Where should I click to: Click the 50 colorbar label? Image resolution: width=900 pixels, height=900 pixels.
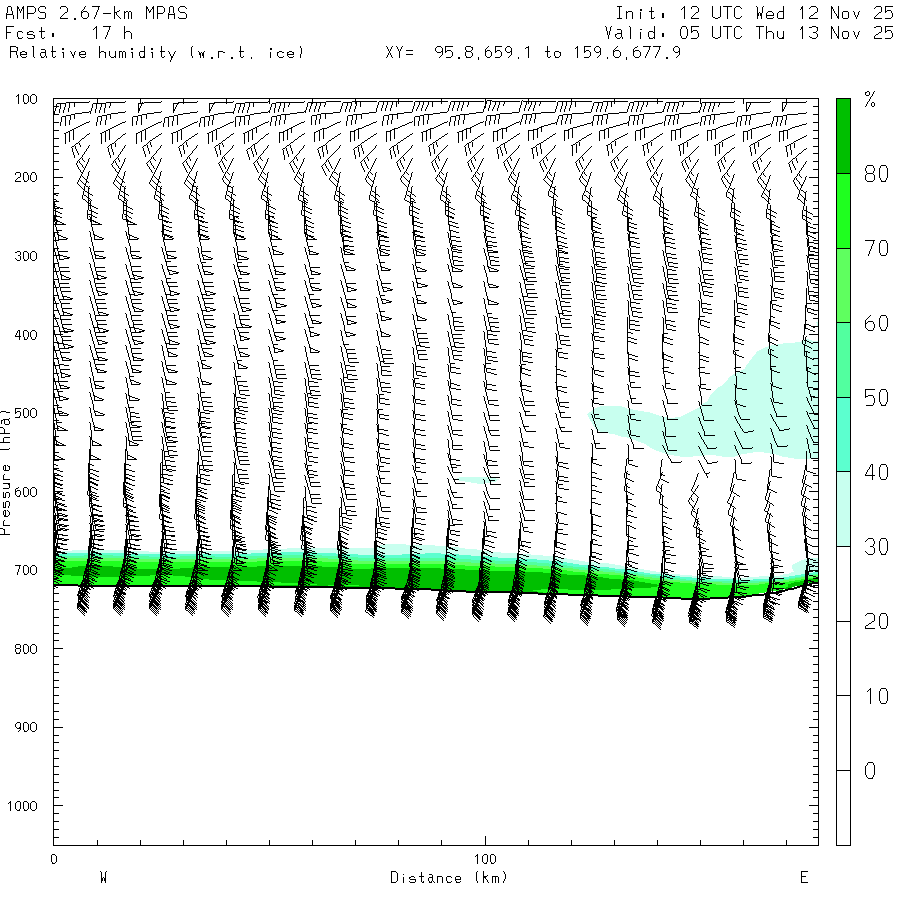[876, 398]
